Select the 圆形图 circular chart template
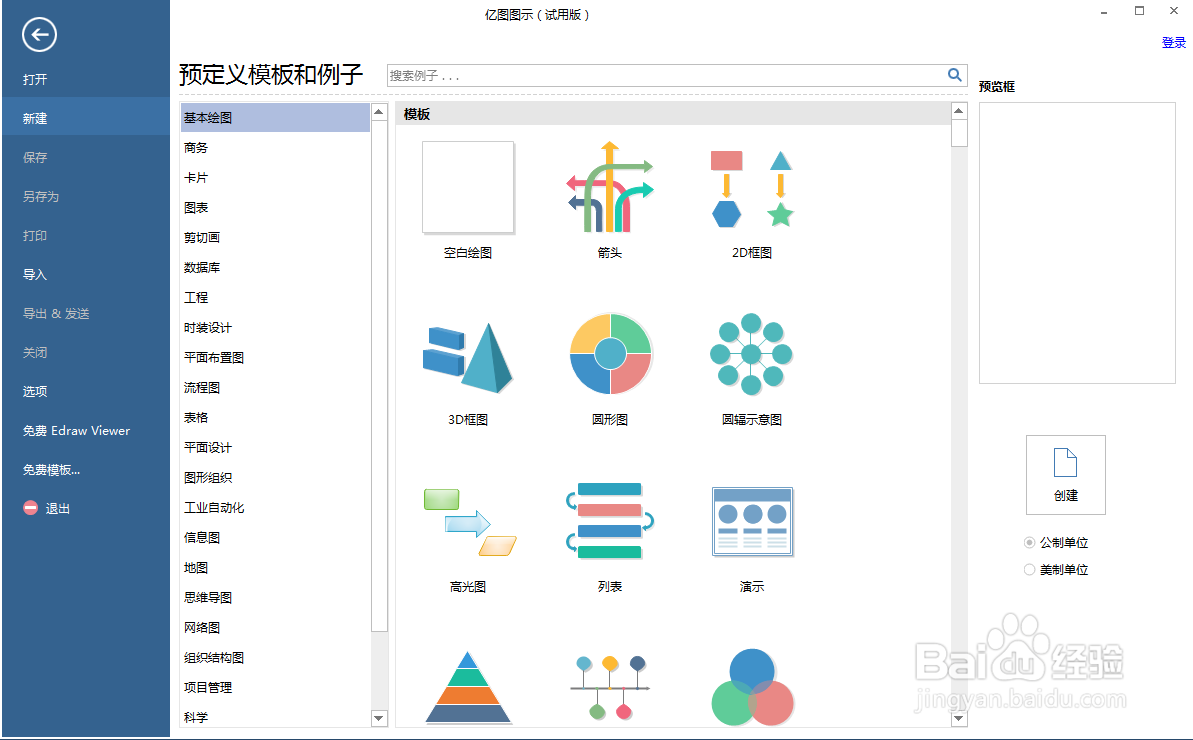The width and height of the screenshot is (1193, 740). (610, 354)
